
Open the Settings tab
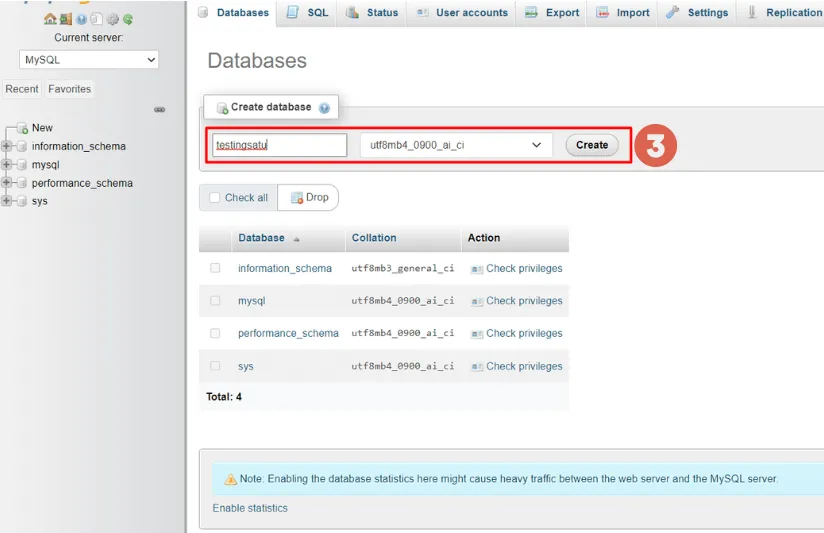697,13
